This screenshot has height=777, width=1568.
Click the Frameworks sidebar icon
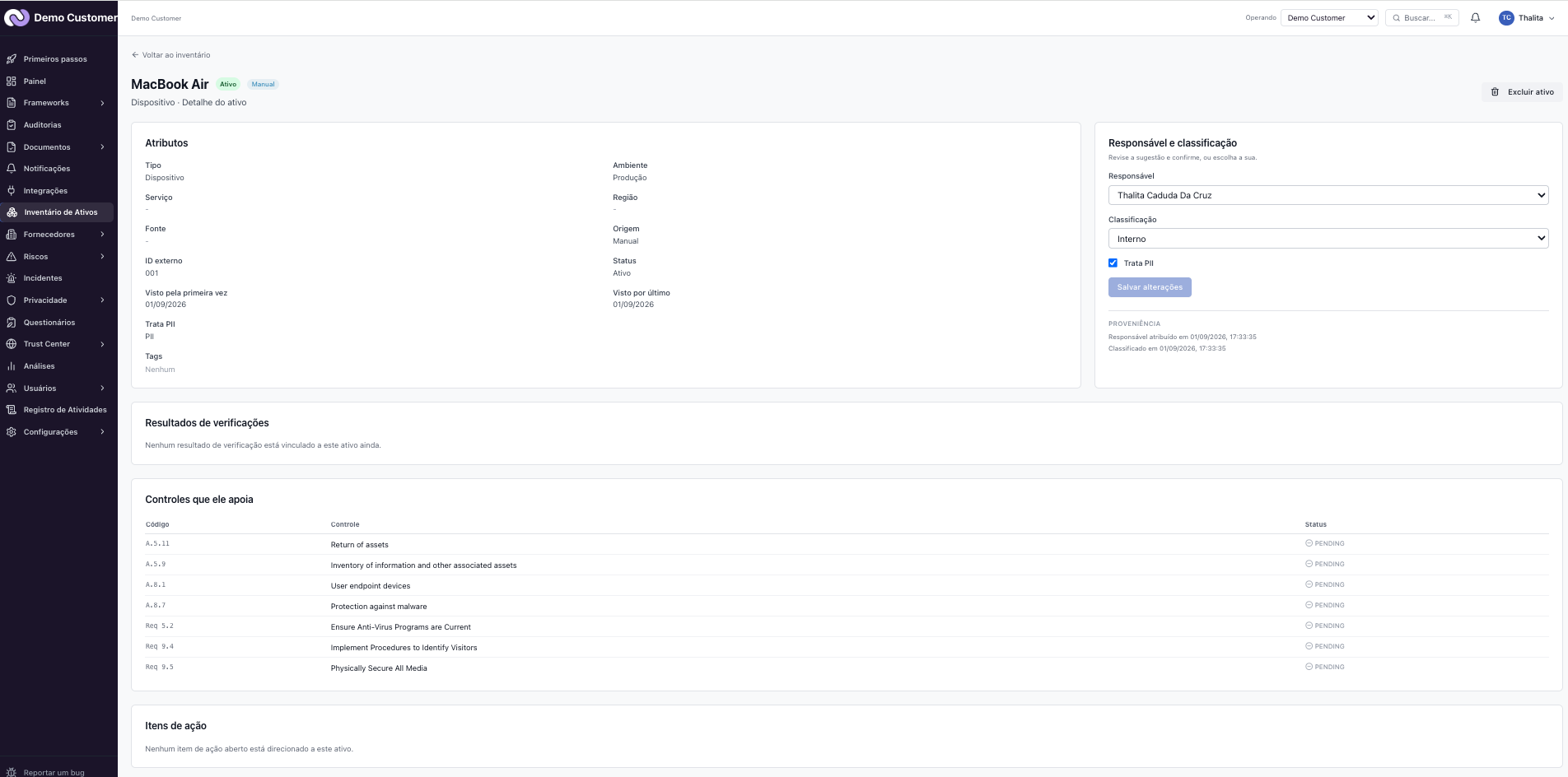point(12,103)
